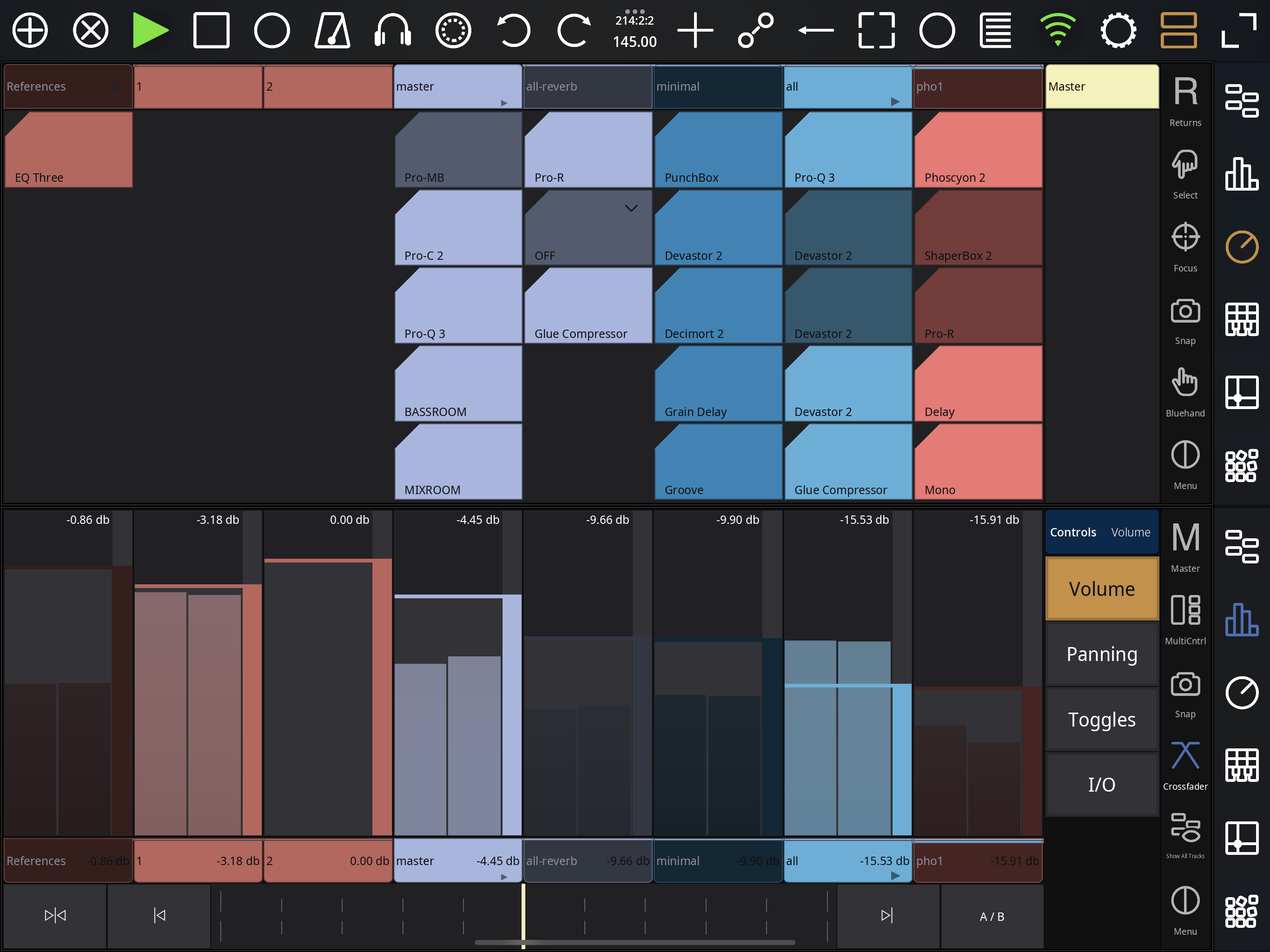Toggle the Pro-MB device on master
The image size is (1270, 952).
[x=457, y=151]
